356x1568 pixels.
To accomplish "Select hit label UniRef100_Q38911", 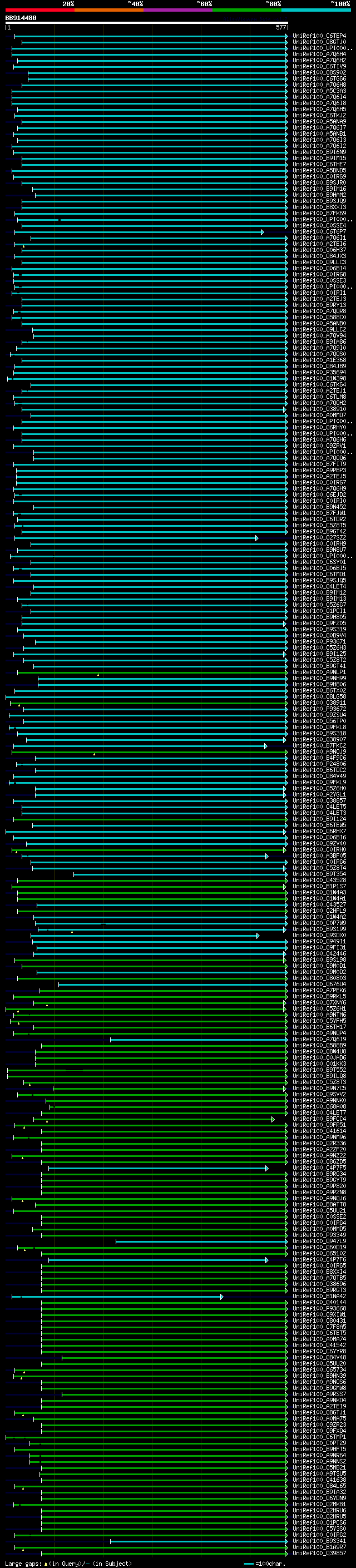I will coord(319,703).
